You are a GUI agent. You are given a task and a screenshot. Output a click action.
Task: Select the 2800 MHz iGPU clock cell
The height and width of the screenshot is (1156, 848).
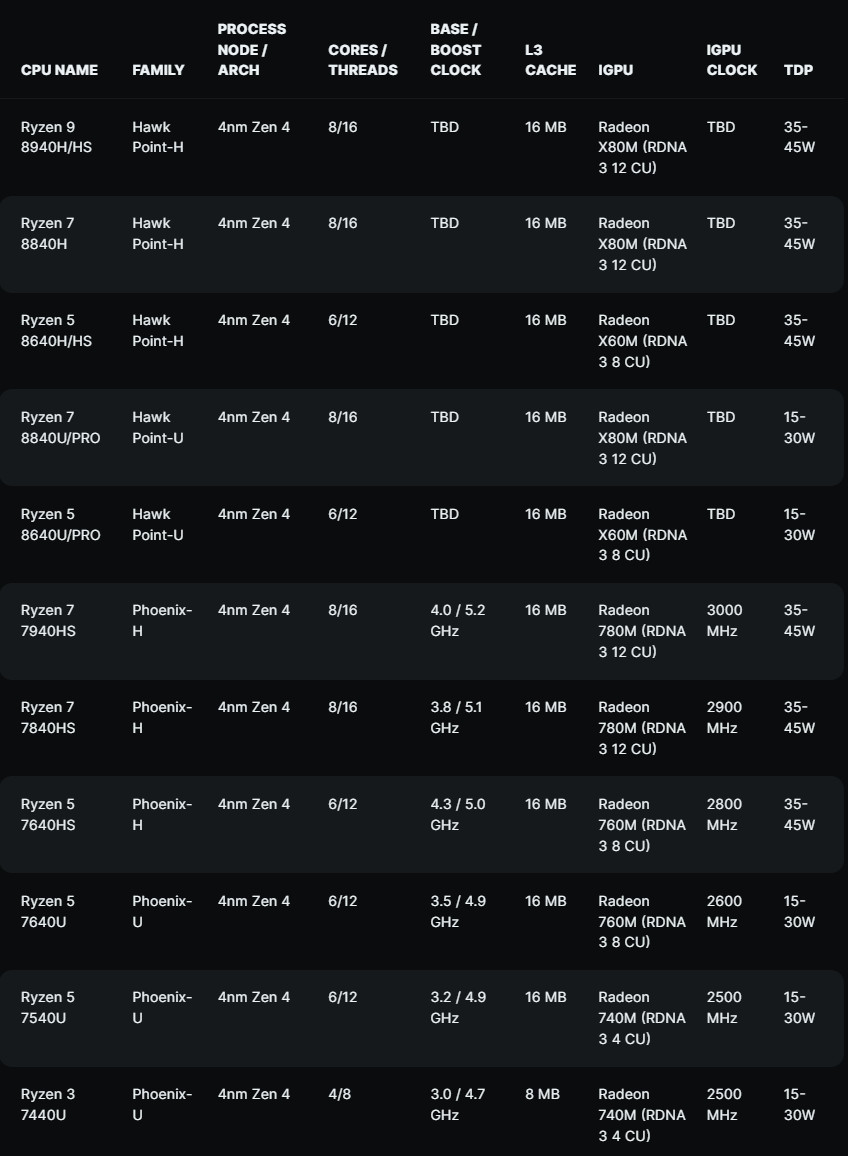click(724, 814)
